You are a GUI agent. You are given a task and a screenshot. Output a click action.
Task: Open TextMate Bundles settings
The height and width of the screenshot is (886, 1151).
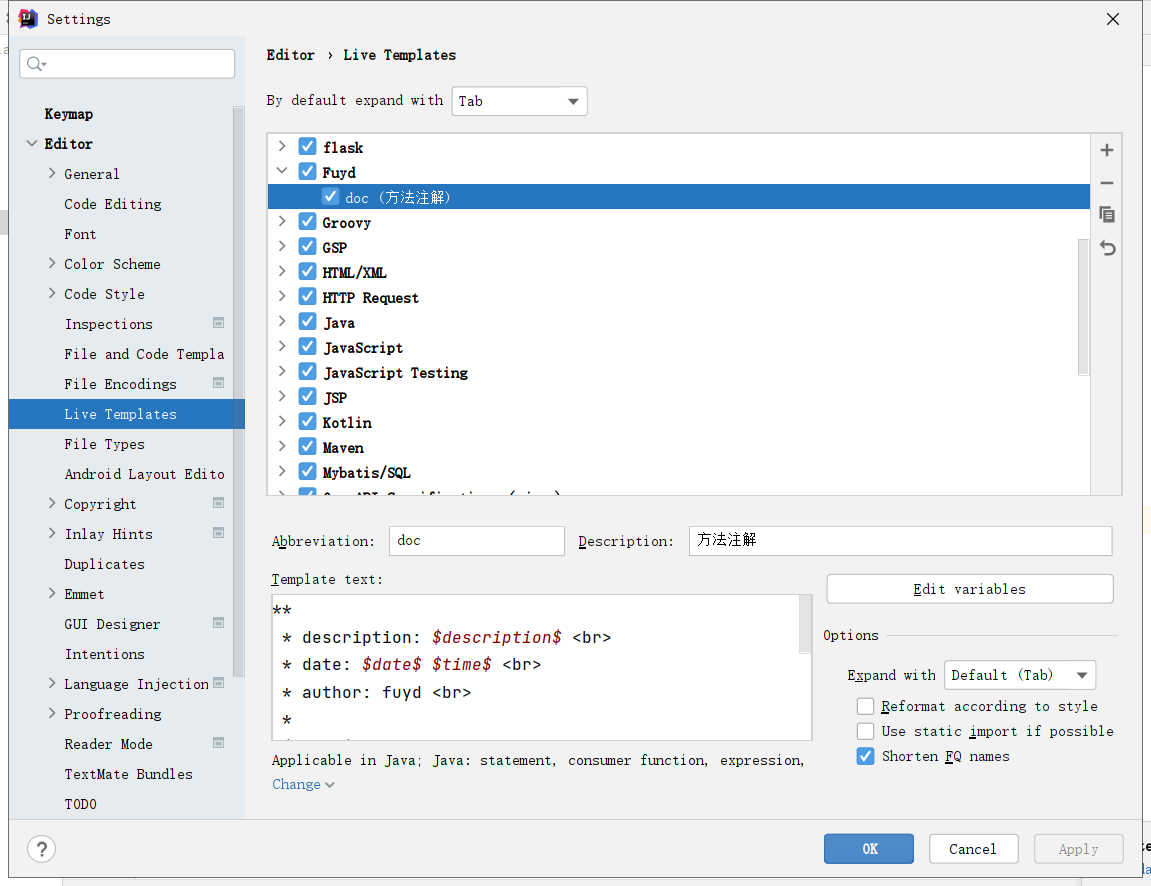128,774
